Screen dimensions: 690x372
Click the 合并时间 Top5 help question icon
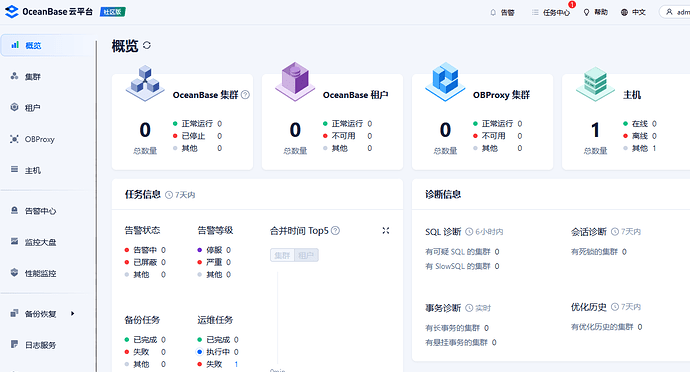335,230
